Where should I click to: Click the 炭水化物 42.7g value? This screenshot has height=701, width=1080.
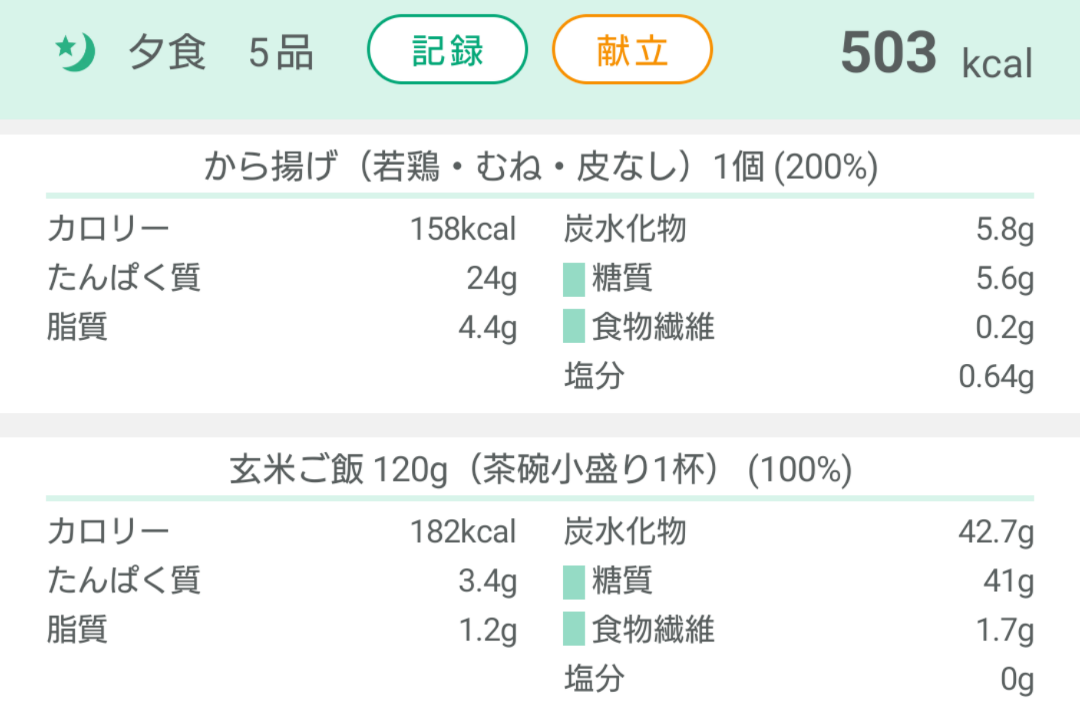pyautogui.click(x=997, y=532)
